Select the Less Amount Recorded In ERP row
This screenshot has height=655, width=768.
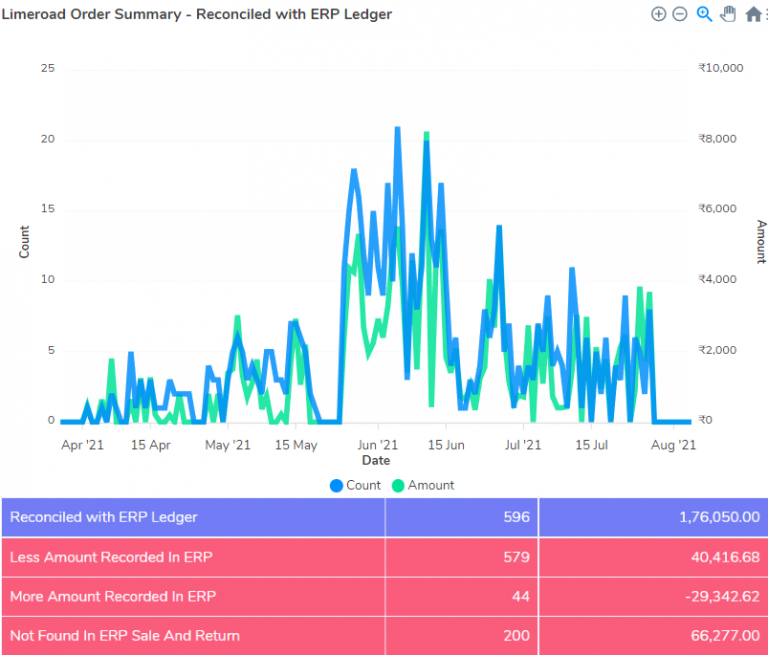[385, 558]
